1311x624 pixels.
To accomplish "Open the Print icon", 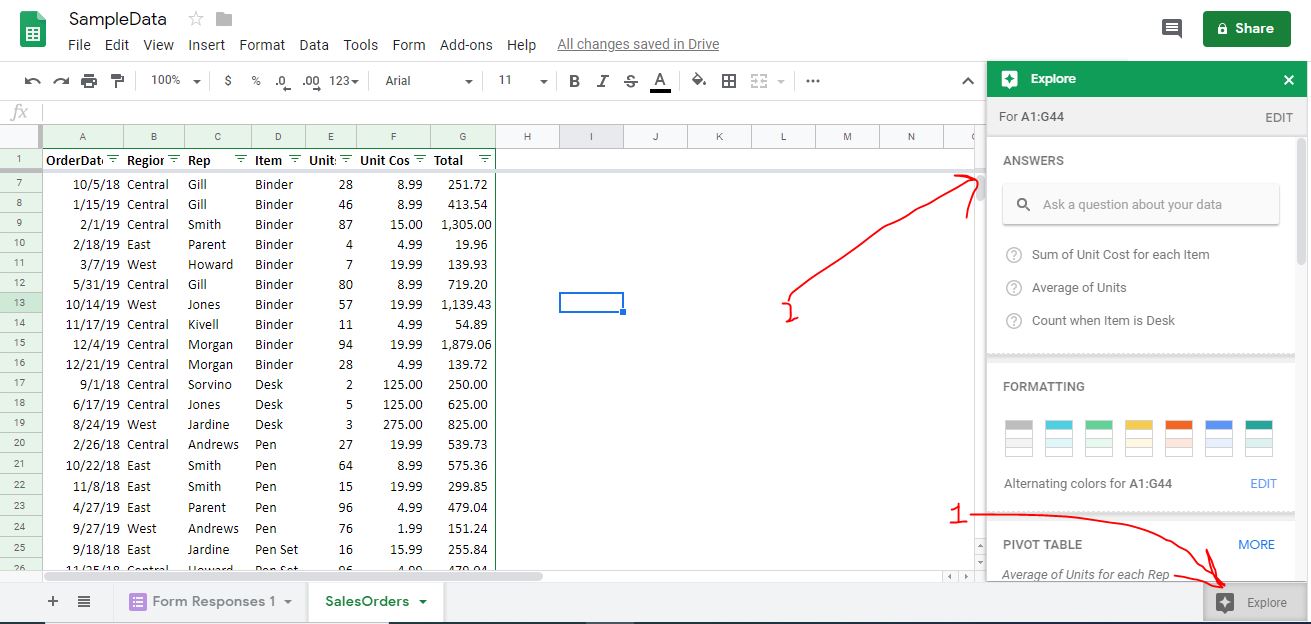I will [88, 81].
